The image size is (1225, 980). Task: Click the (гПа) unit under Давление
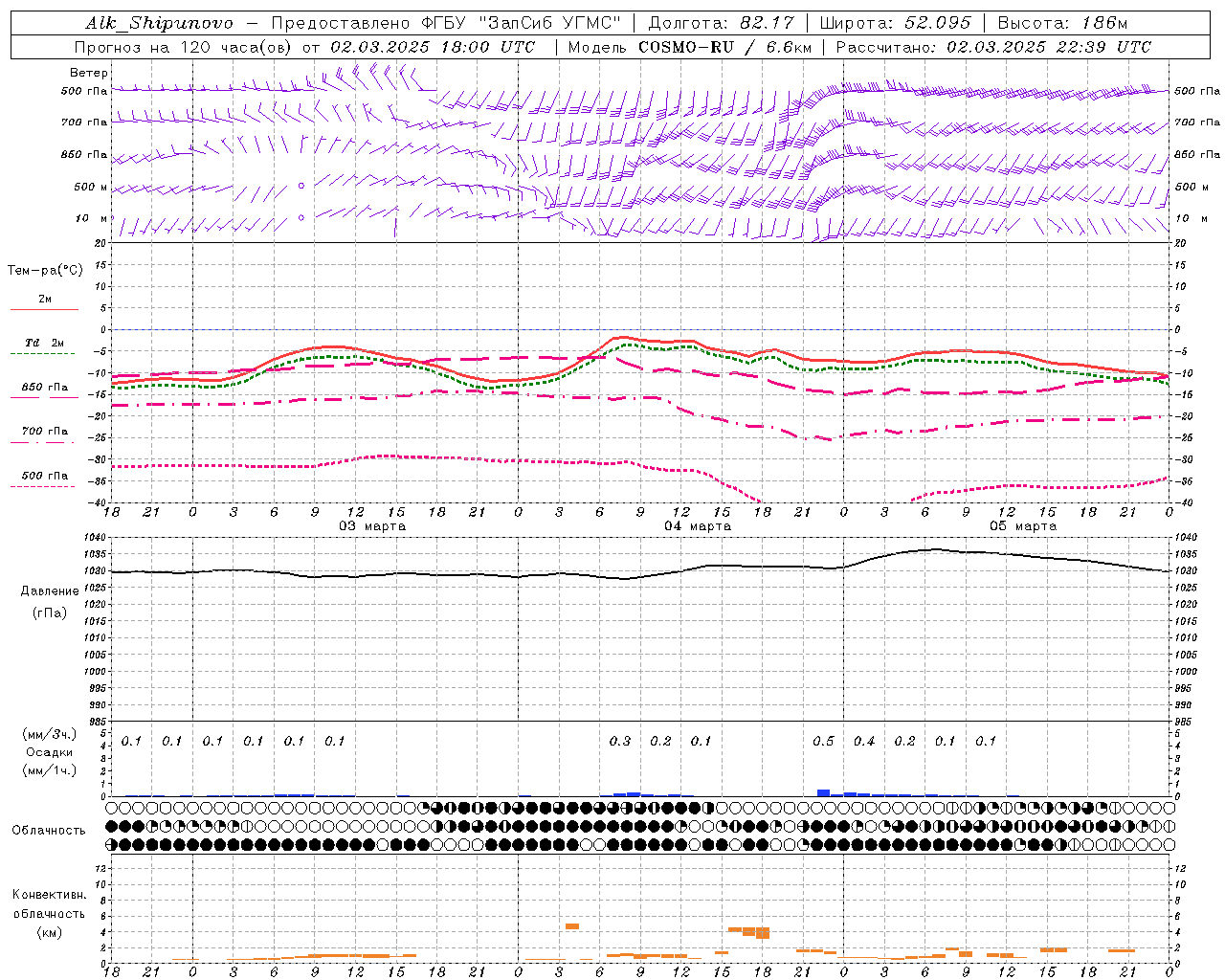(50, 612)
